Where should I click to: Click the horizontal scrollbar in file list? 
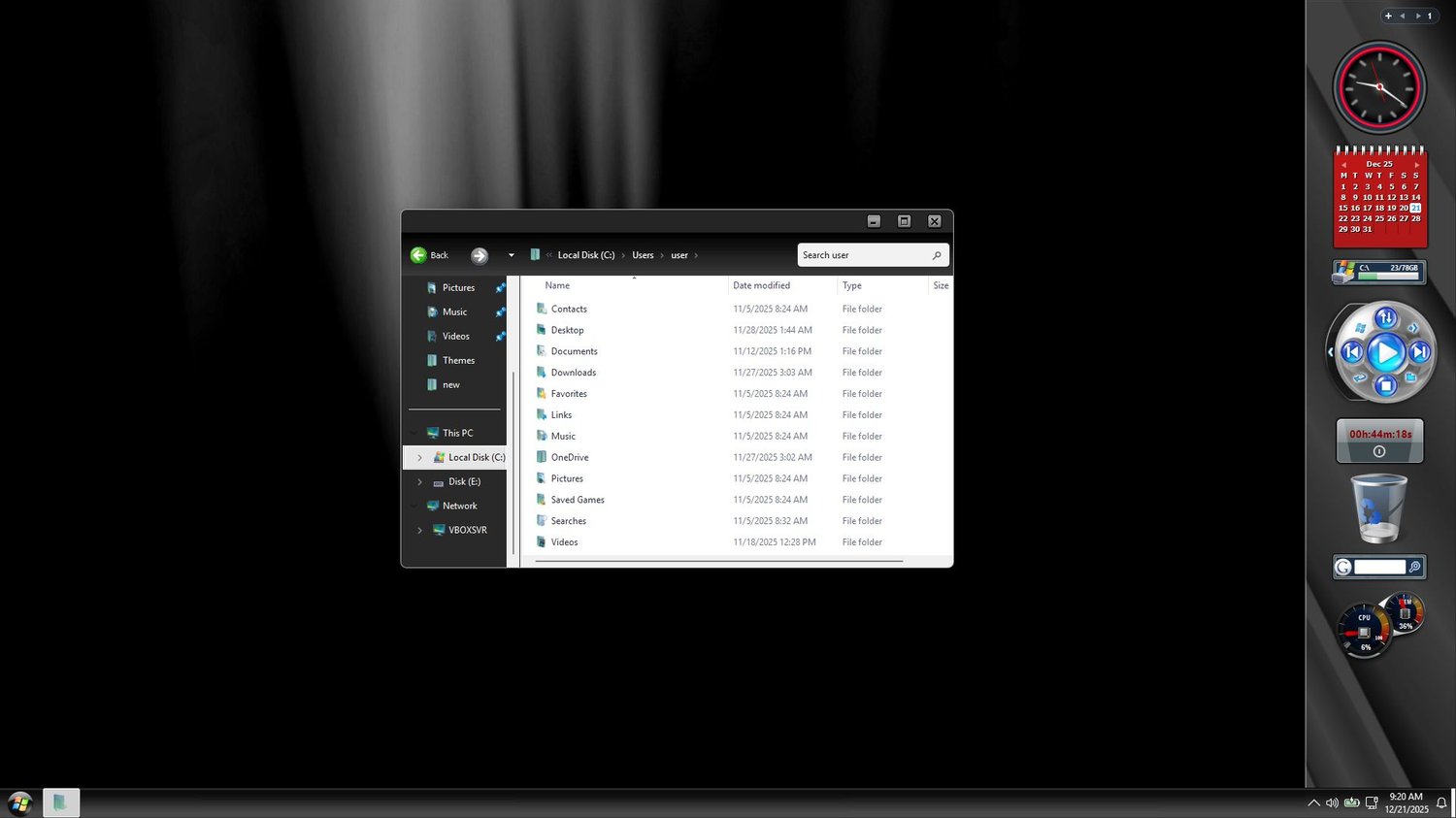pos(720,561)
